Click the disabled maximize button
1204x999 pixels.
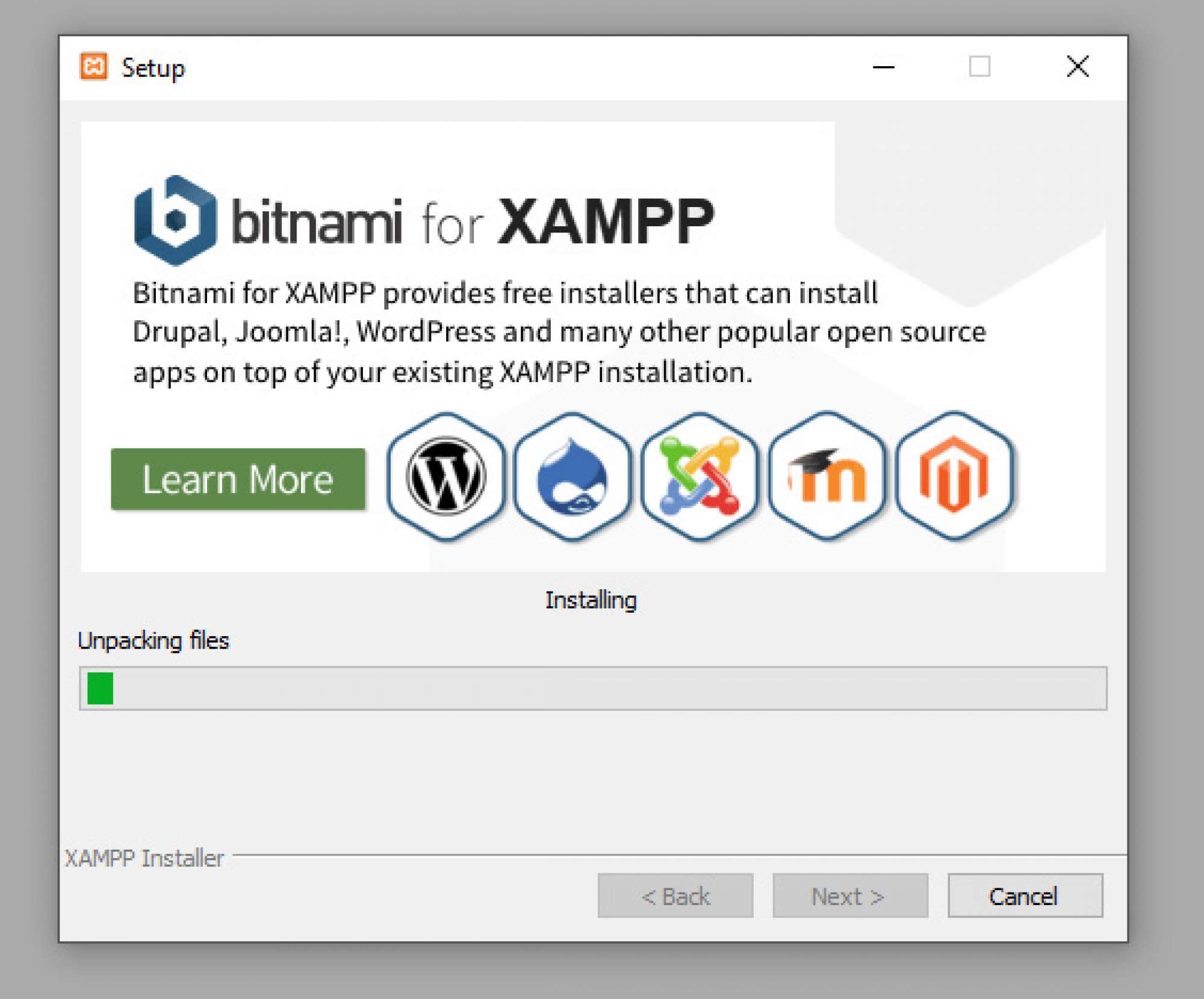[979, 67]
